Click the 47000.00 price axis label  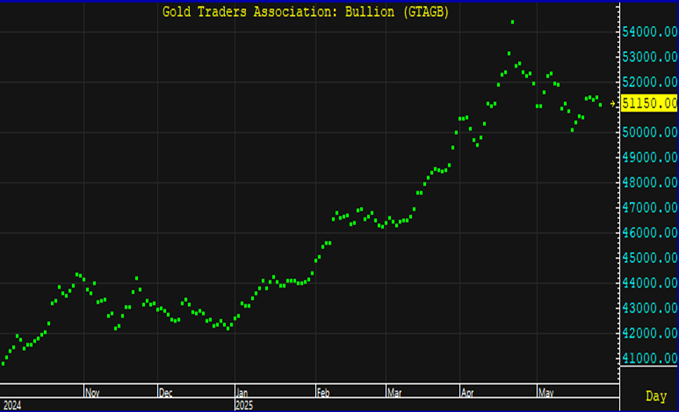point(650,208)
